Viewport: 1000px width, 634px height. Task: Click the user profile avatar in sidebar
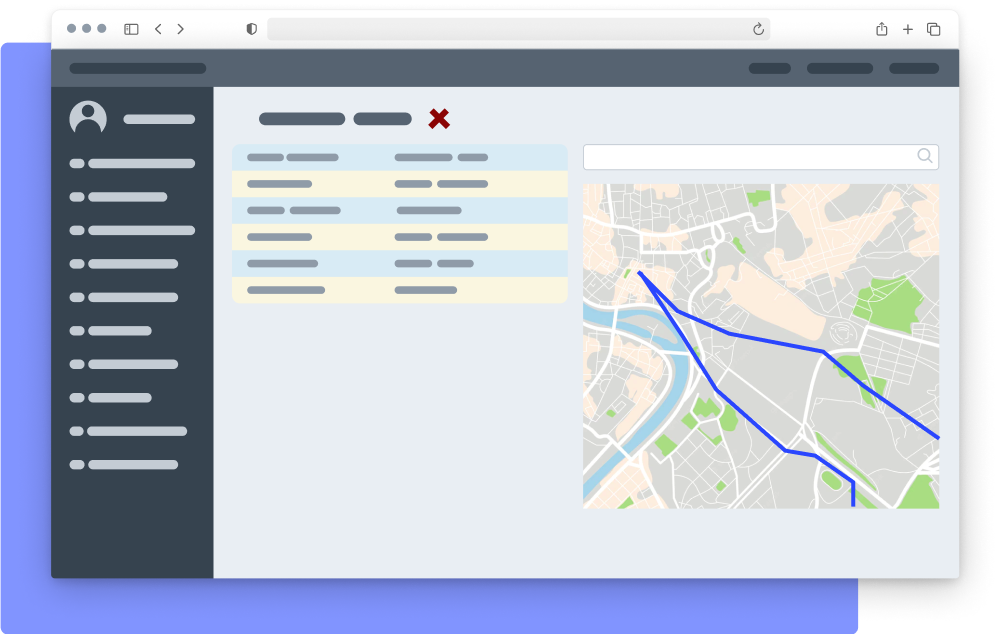tap(88, 119)
